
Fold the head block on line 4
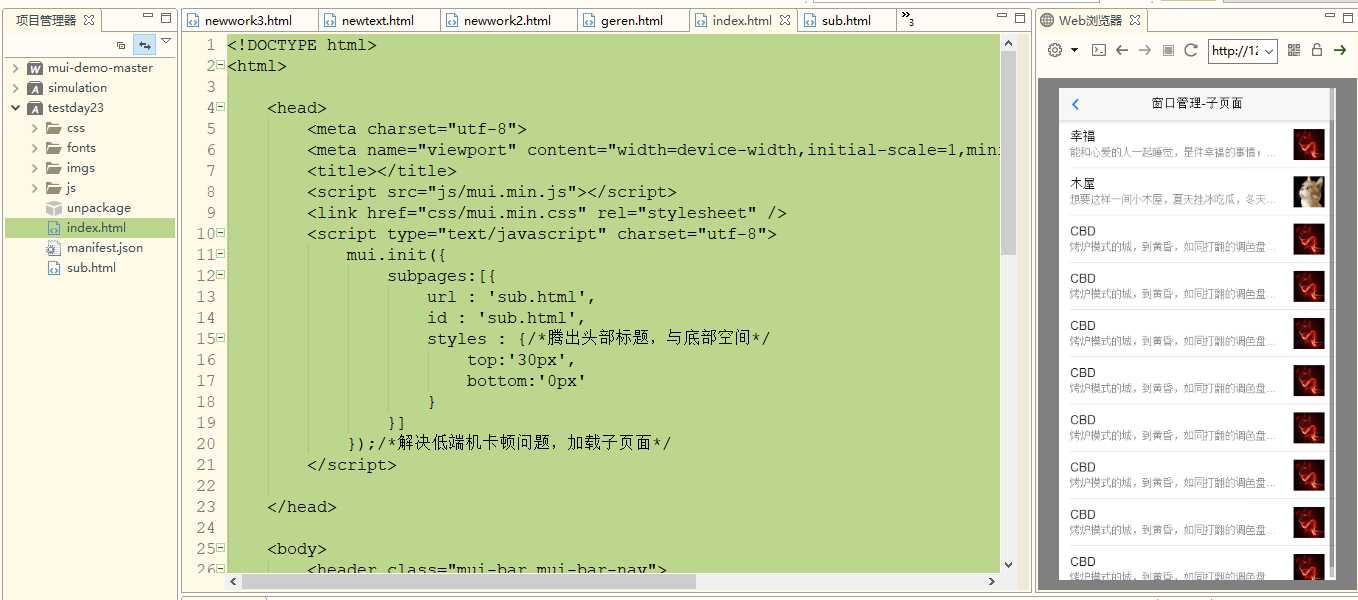click(220, 107)
